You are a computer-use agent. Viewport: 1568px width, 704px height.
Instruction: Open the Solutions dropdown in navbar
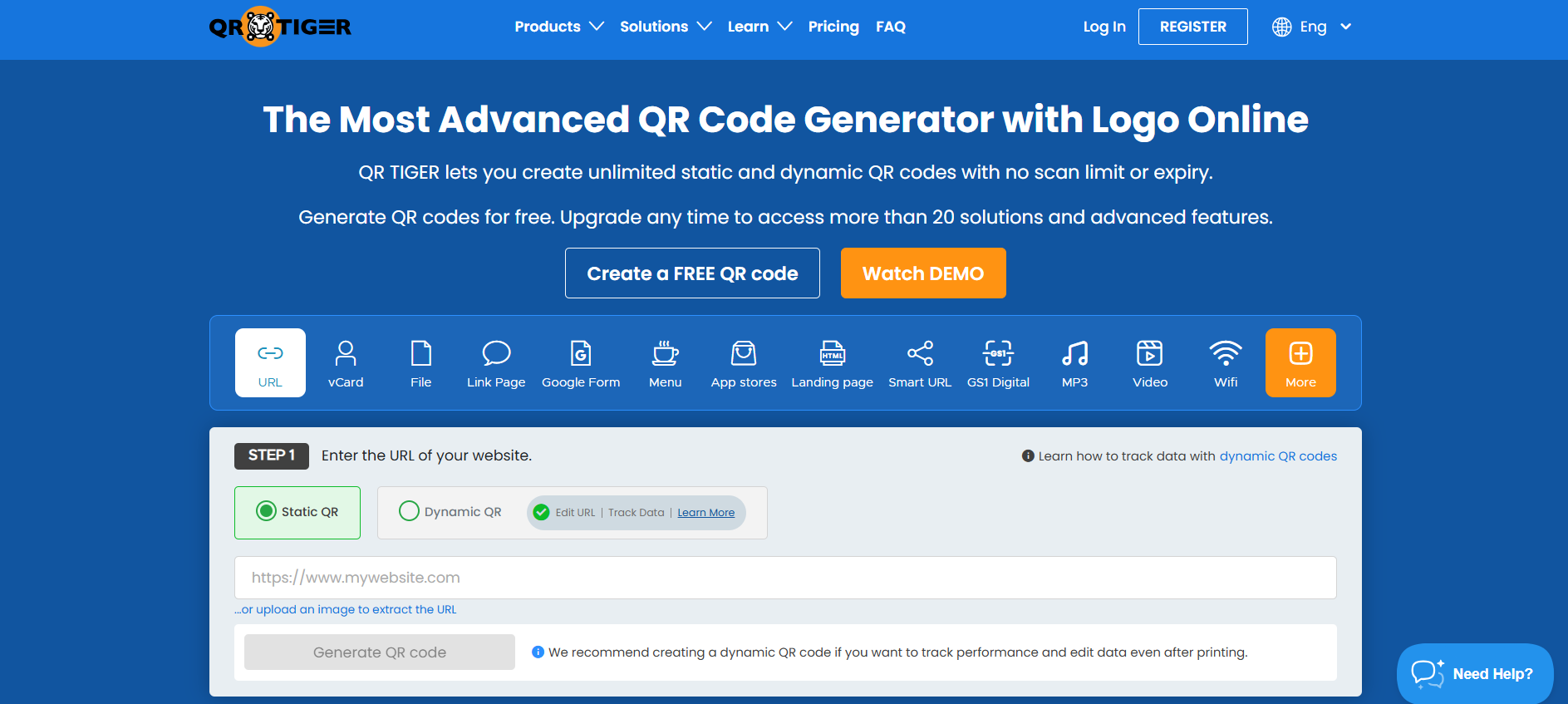point(665,27)
